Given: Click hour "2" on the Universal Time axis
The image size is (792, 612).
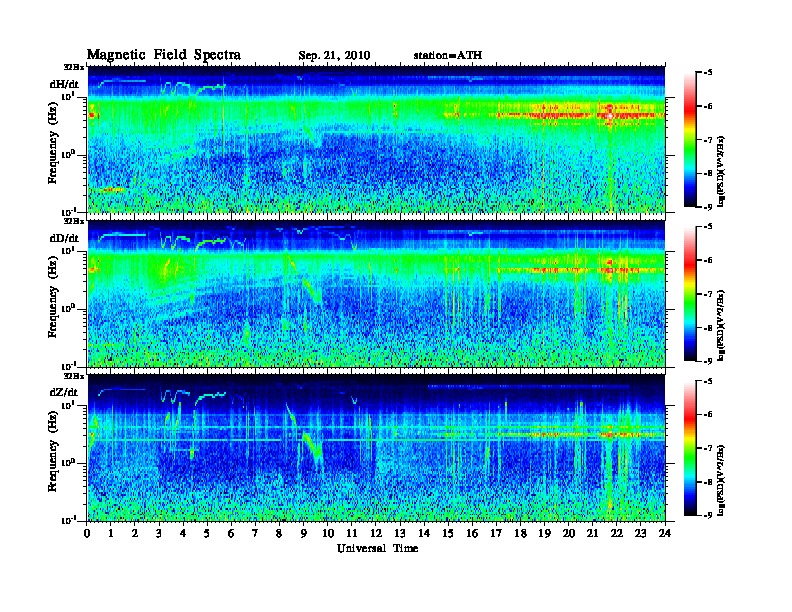Looking at the screenshot, I should (135, 534).
